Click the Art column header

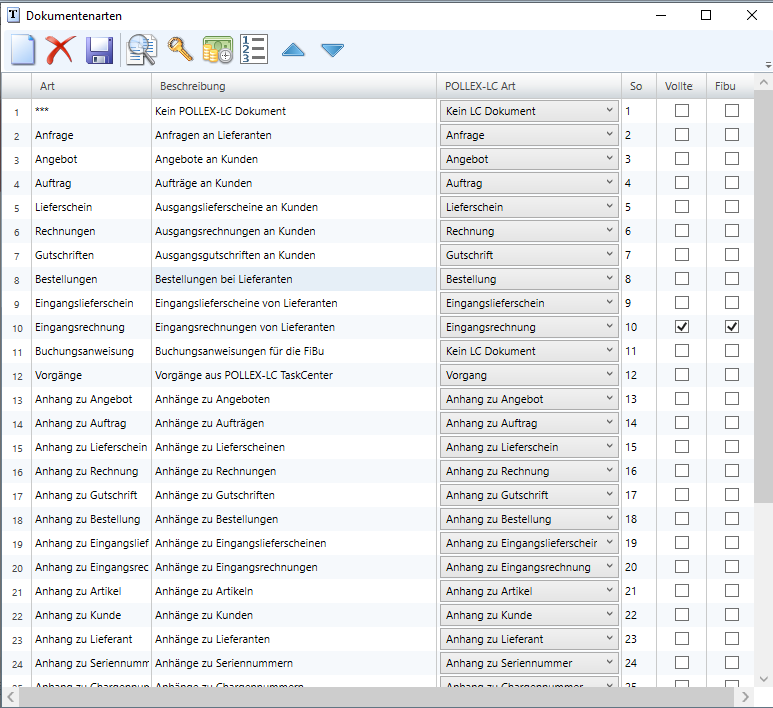click(x=90, y=86)
